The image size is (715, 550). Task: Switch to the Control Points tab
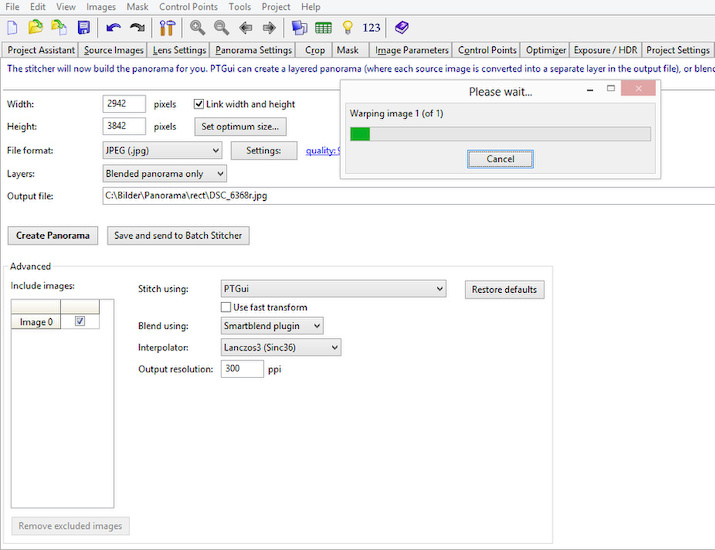pyautogui.click(x=487, y=50)
